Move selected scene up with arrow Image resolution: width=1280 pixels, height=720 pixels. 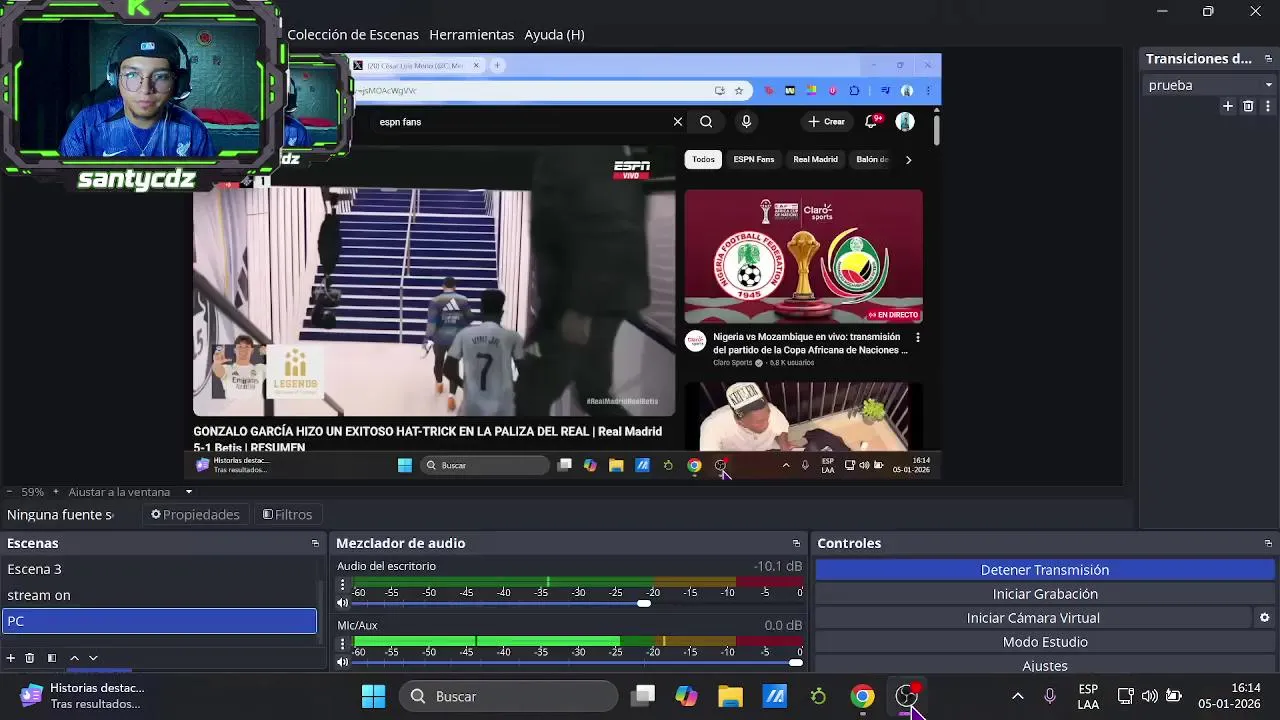tap(74, 658)
